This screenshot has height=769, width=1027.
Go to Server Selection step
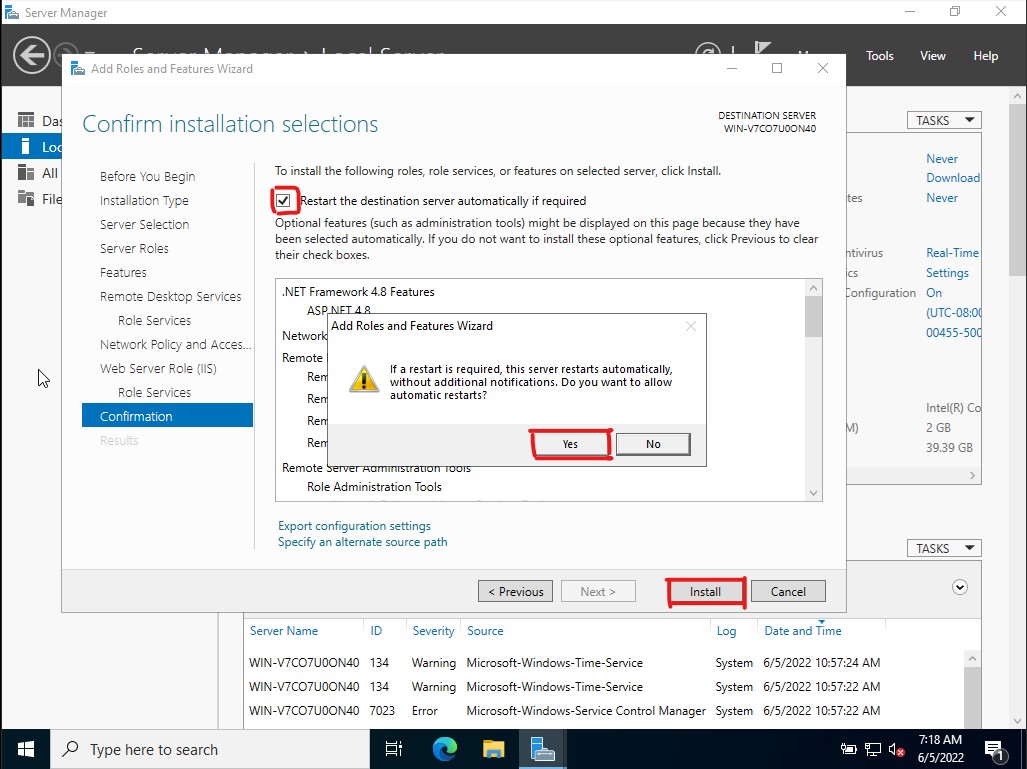coord(144,224)
